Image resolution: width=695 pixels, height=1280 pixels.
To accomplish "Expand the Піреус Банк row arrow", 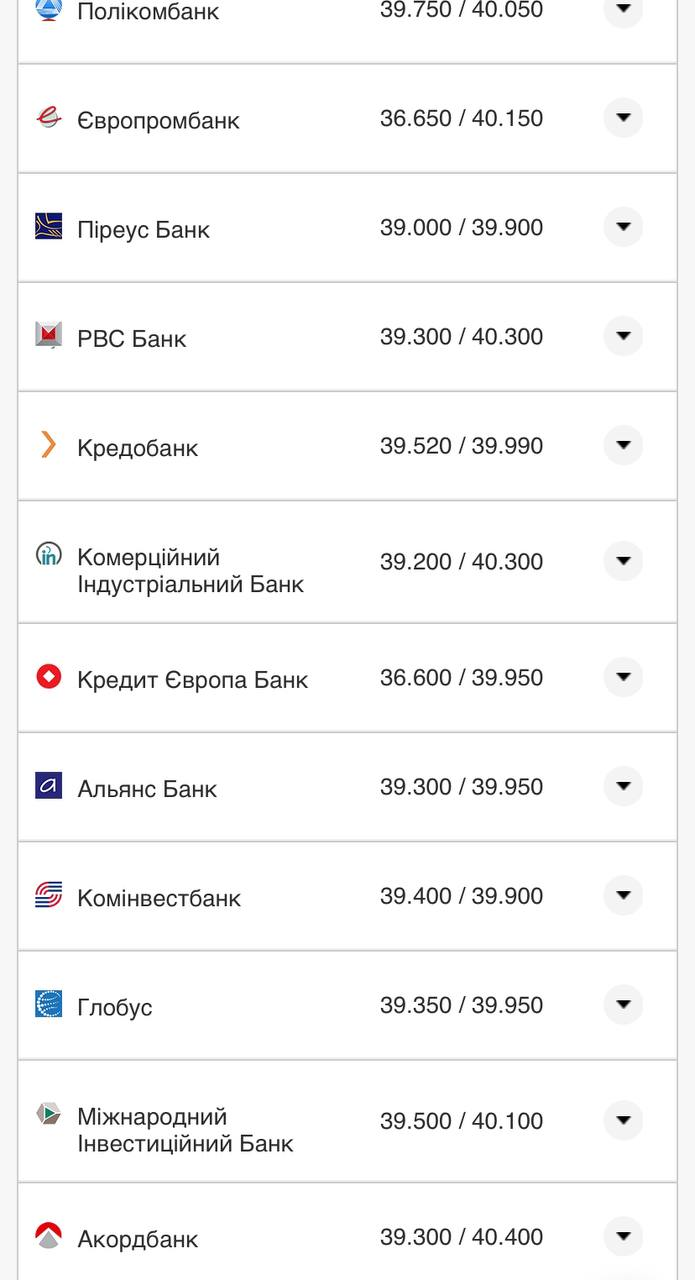I will (x=623, y=227).
